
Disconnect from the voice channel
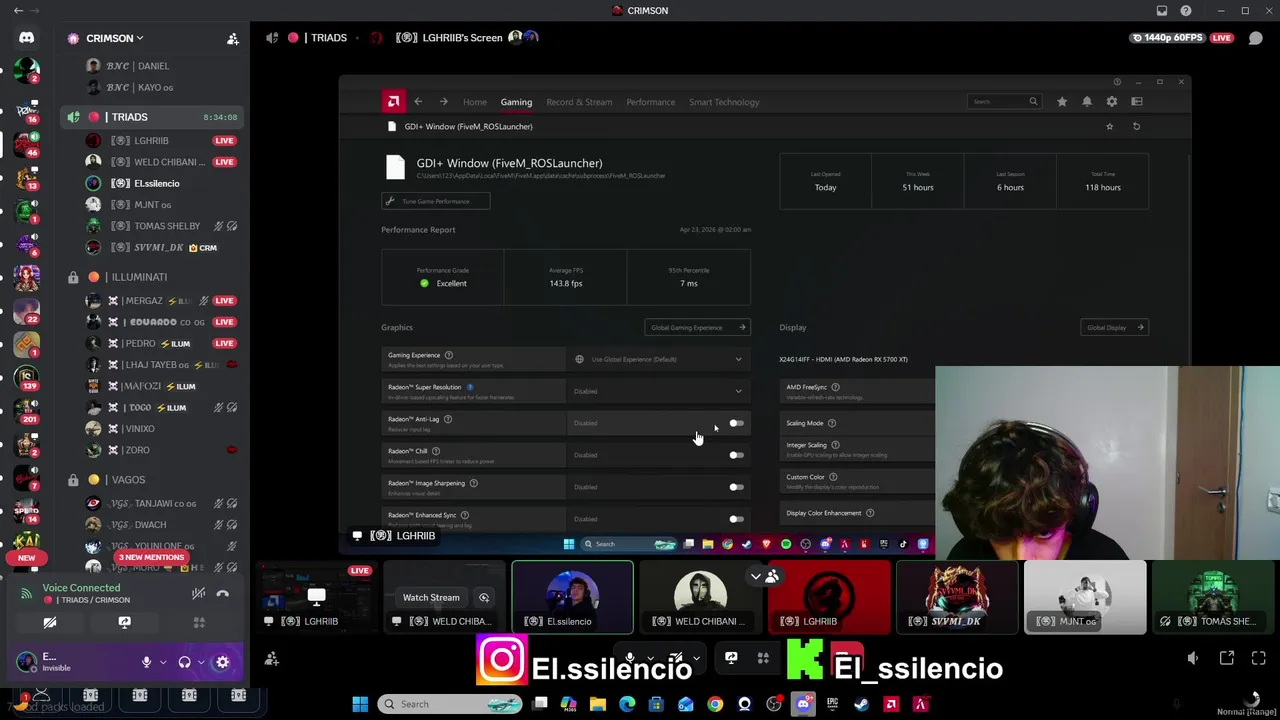pos(223,594)
